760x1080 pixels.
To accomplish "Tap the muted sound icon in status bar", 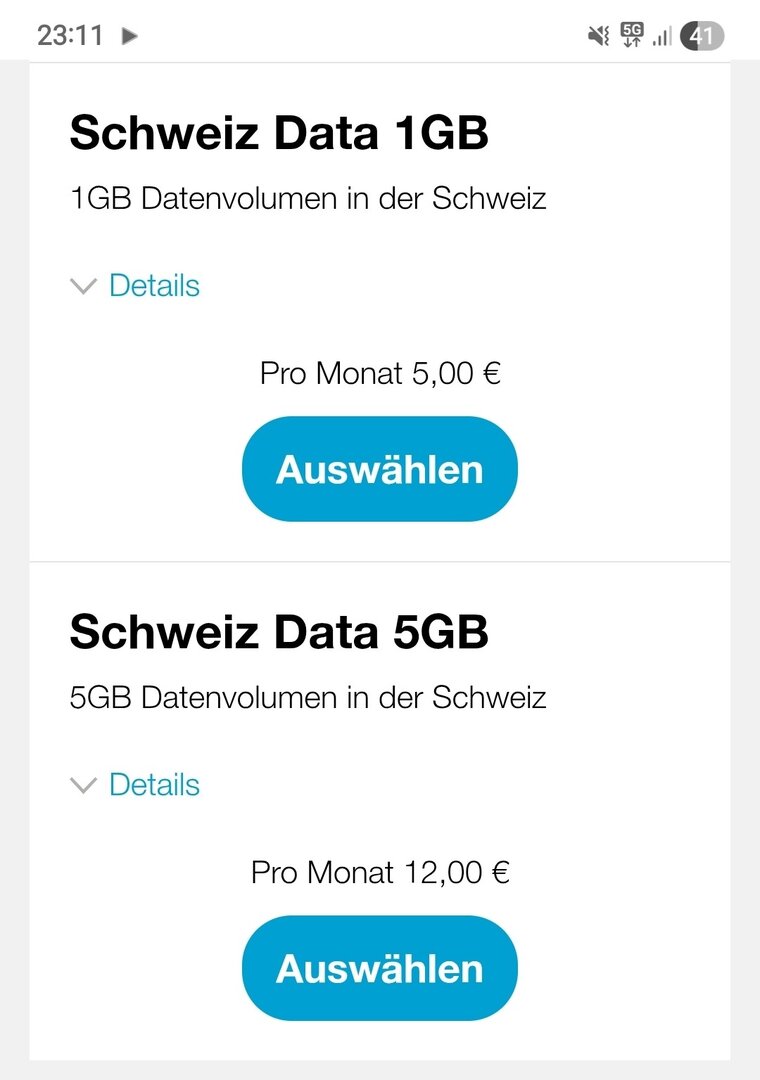I will [x=598, y=36].
